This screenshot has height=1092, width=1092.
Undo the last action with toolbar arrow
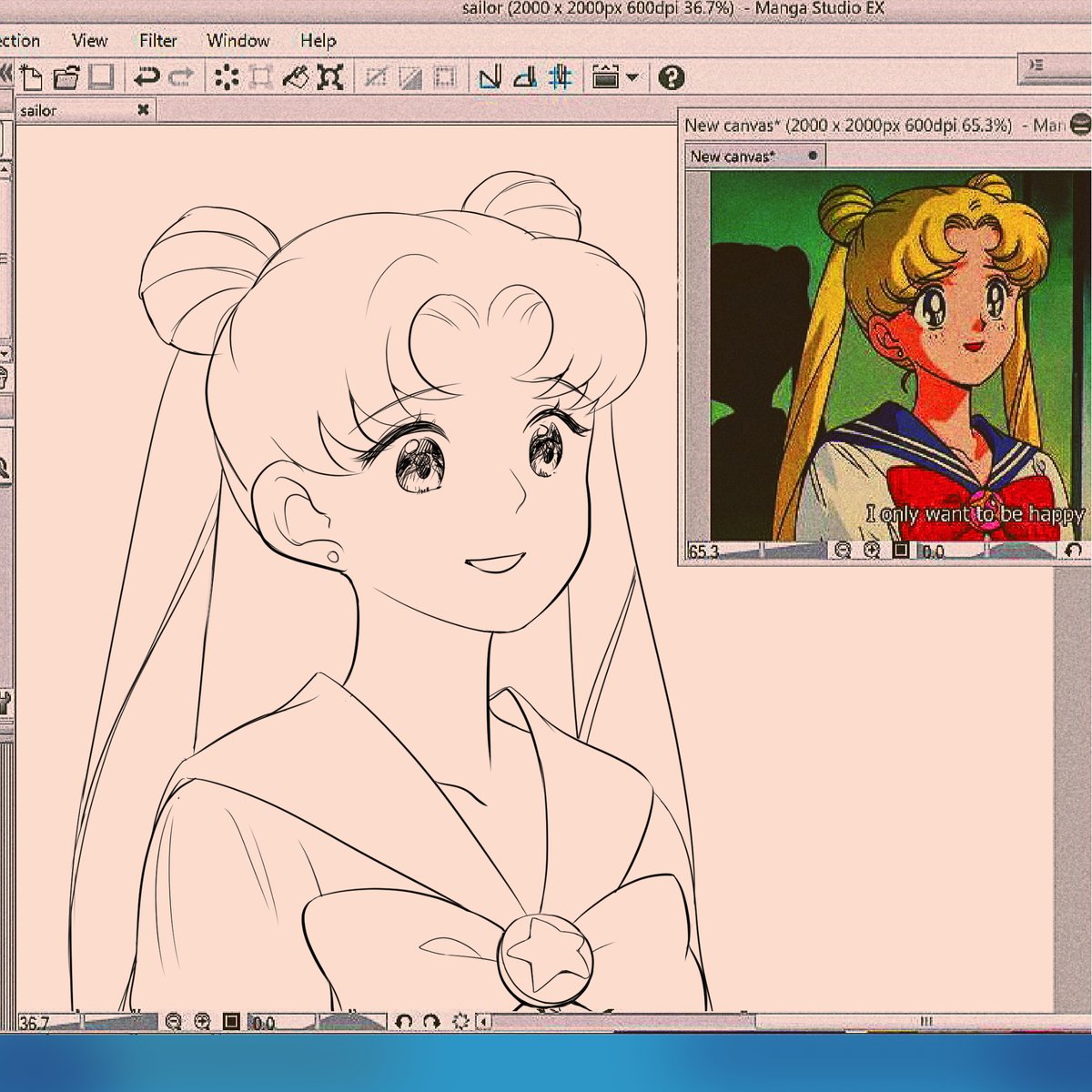147,77
